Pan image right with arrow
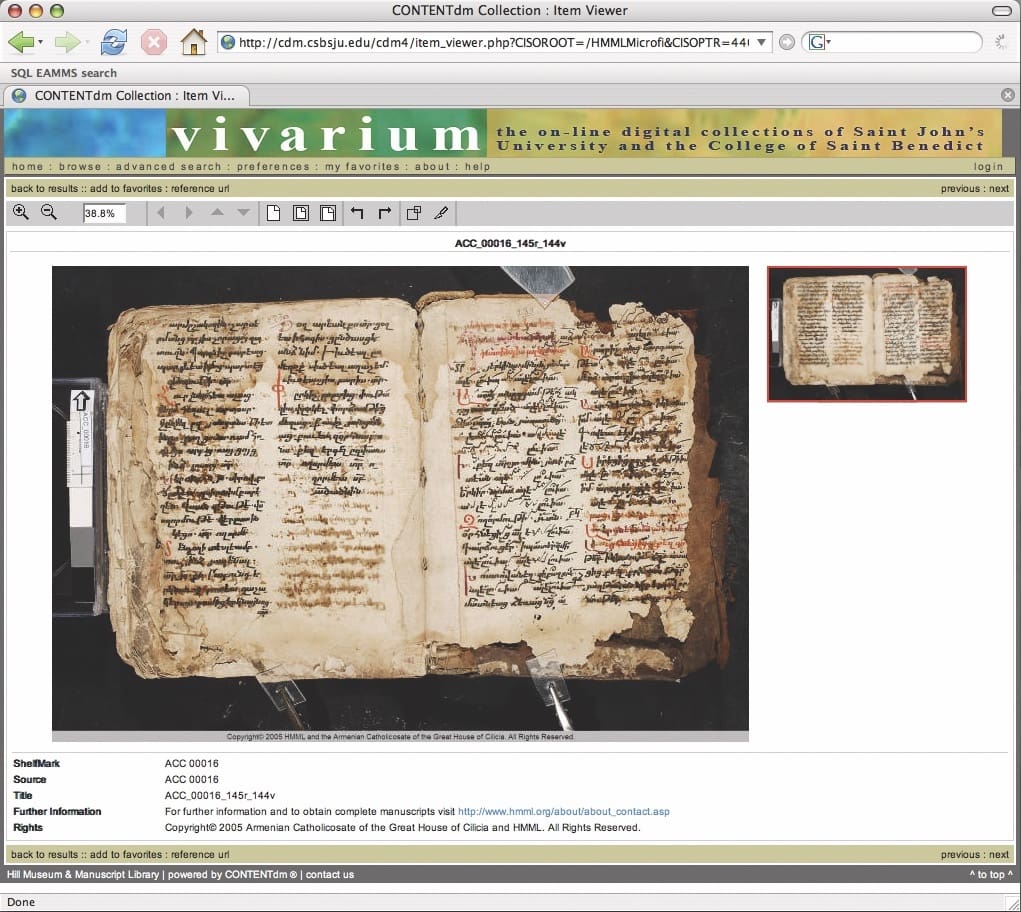The width and height of the screenshot is (1021, 912). click(189, 212)
